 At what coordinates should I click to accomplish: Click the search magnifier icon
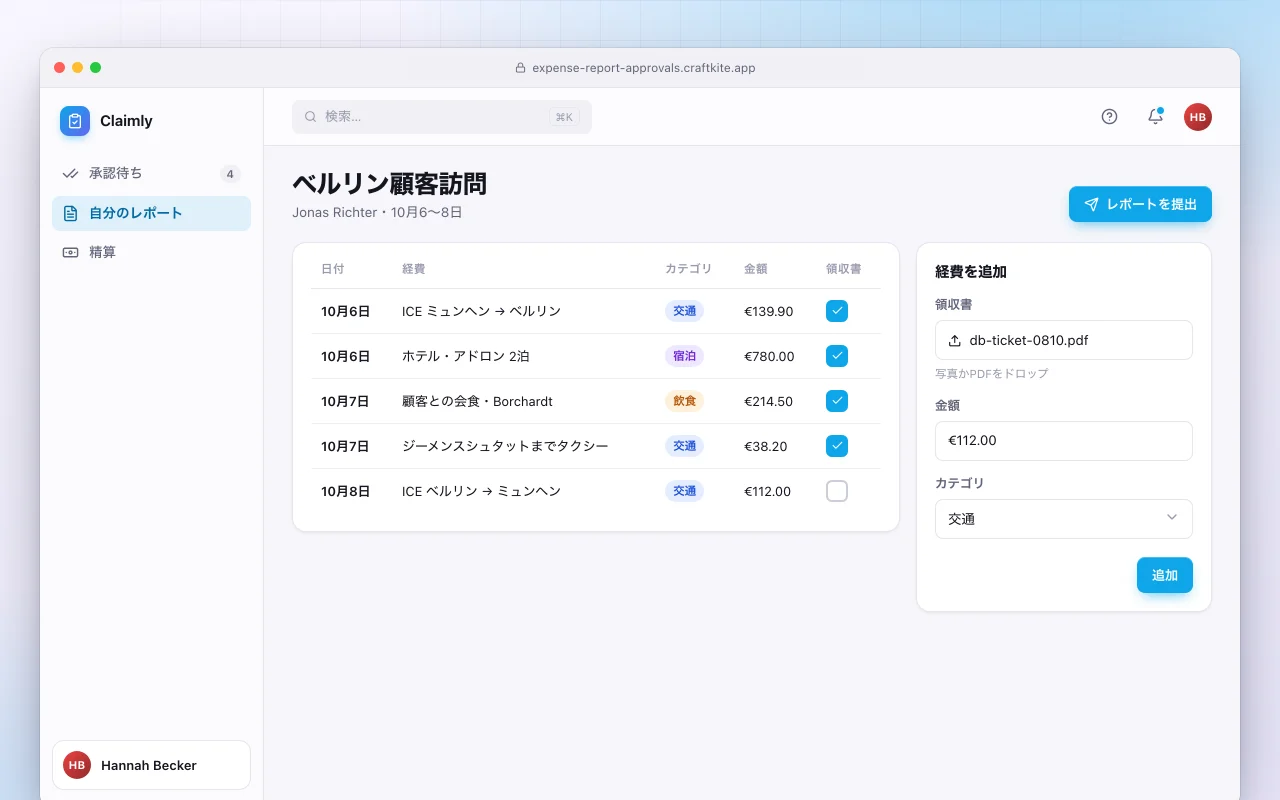[311, 117]
